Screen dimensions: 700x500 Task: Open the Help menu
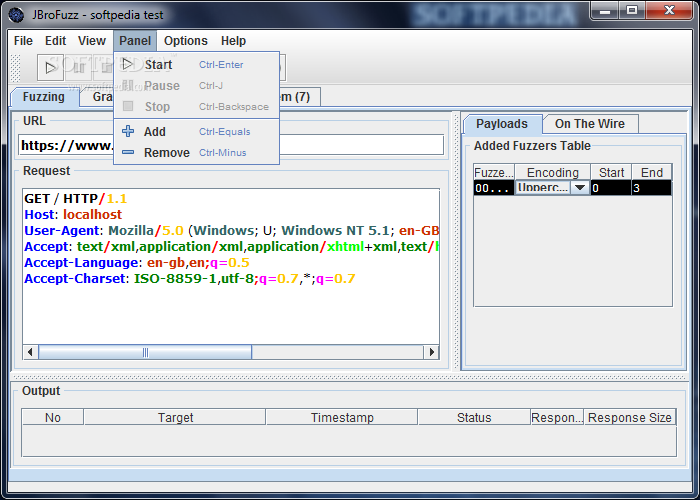click(233, 41)
